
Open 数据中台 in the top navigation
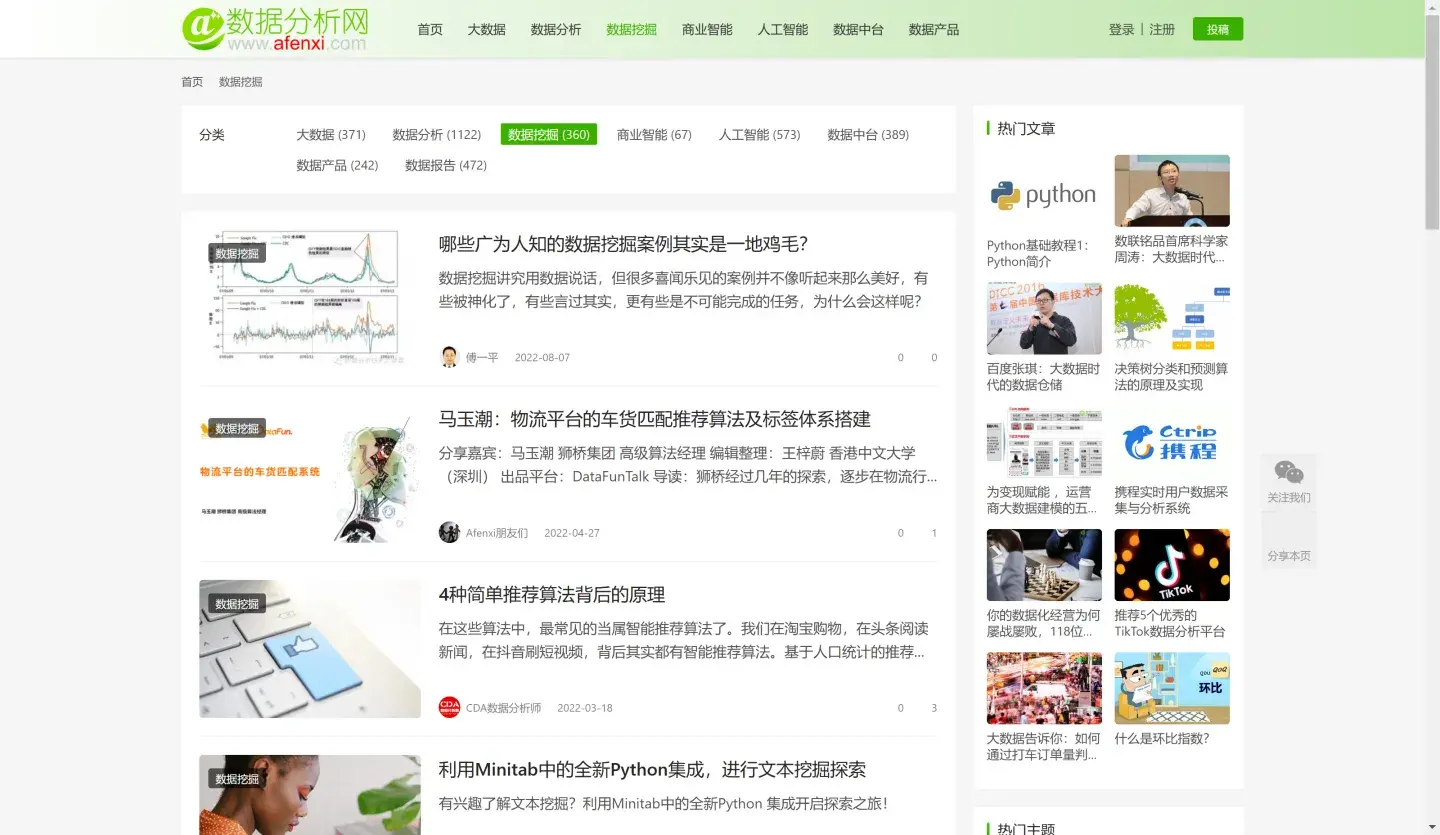click(858, 29)
